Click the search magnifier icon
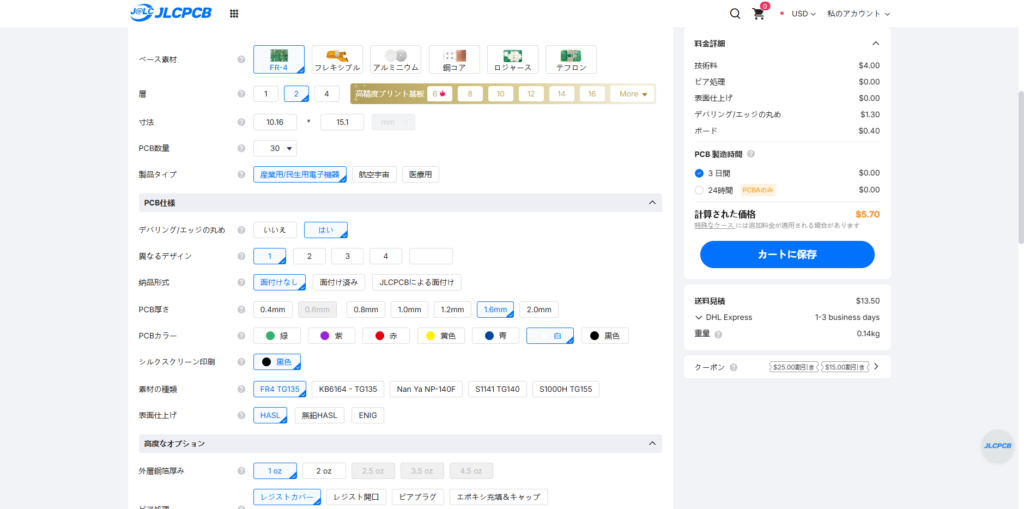This screenshot has width=1024, height=509. point(735,14)
